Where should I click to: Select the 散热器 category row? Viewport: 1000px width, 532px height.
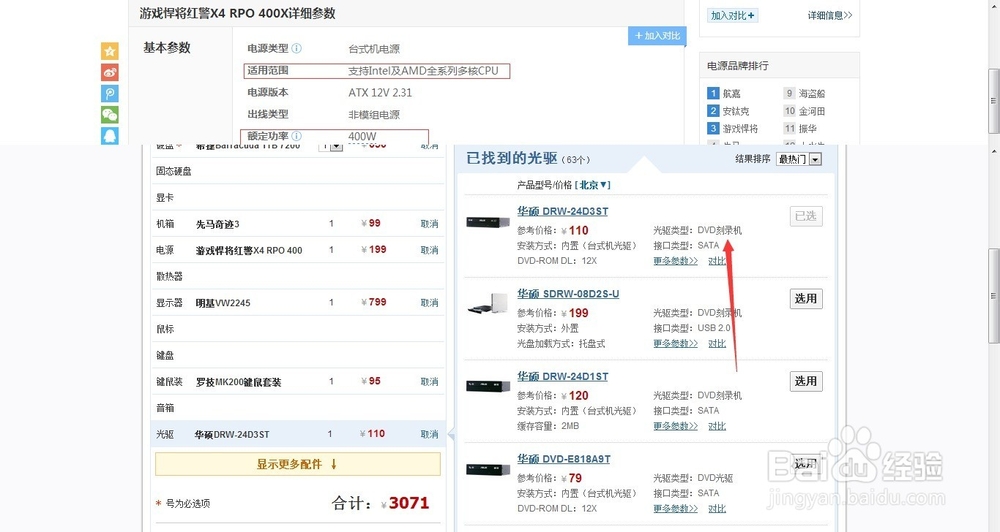[298, 276]
